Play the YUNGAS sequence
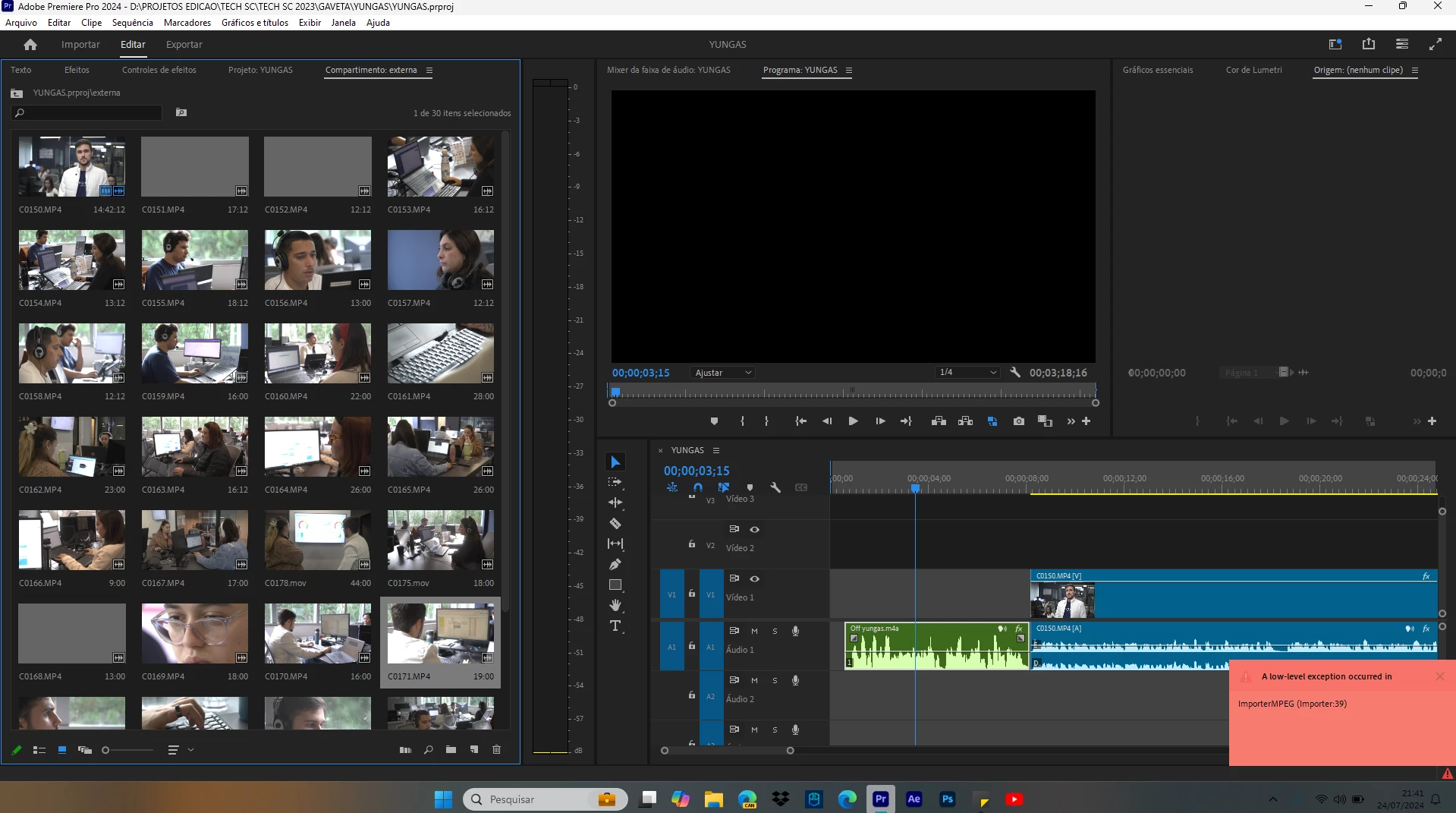The image size is (1456, 813). tap(854, 421)
